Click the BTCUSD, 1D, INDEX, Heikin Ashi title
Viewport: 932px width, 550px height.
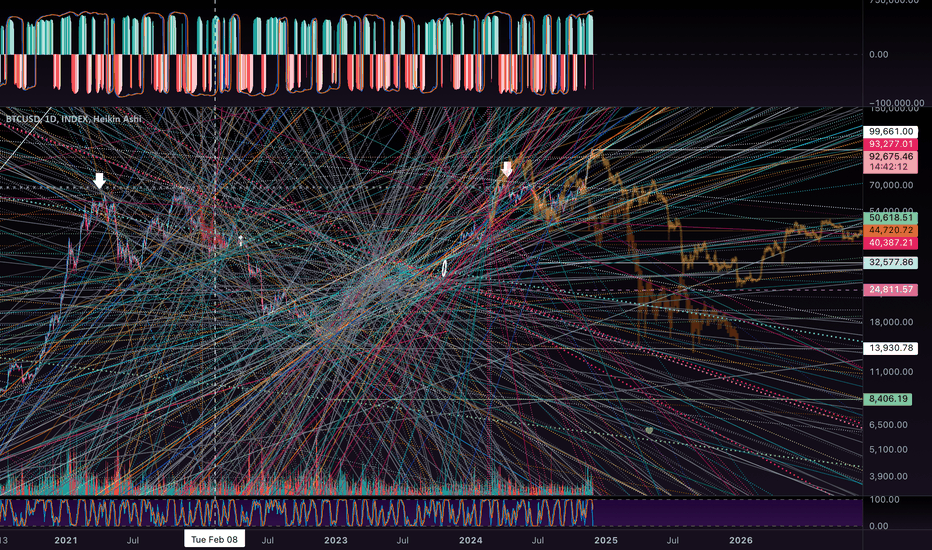(74, 119)
